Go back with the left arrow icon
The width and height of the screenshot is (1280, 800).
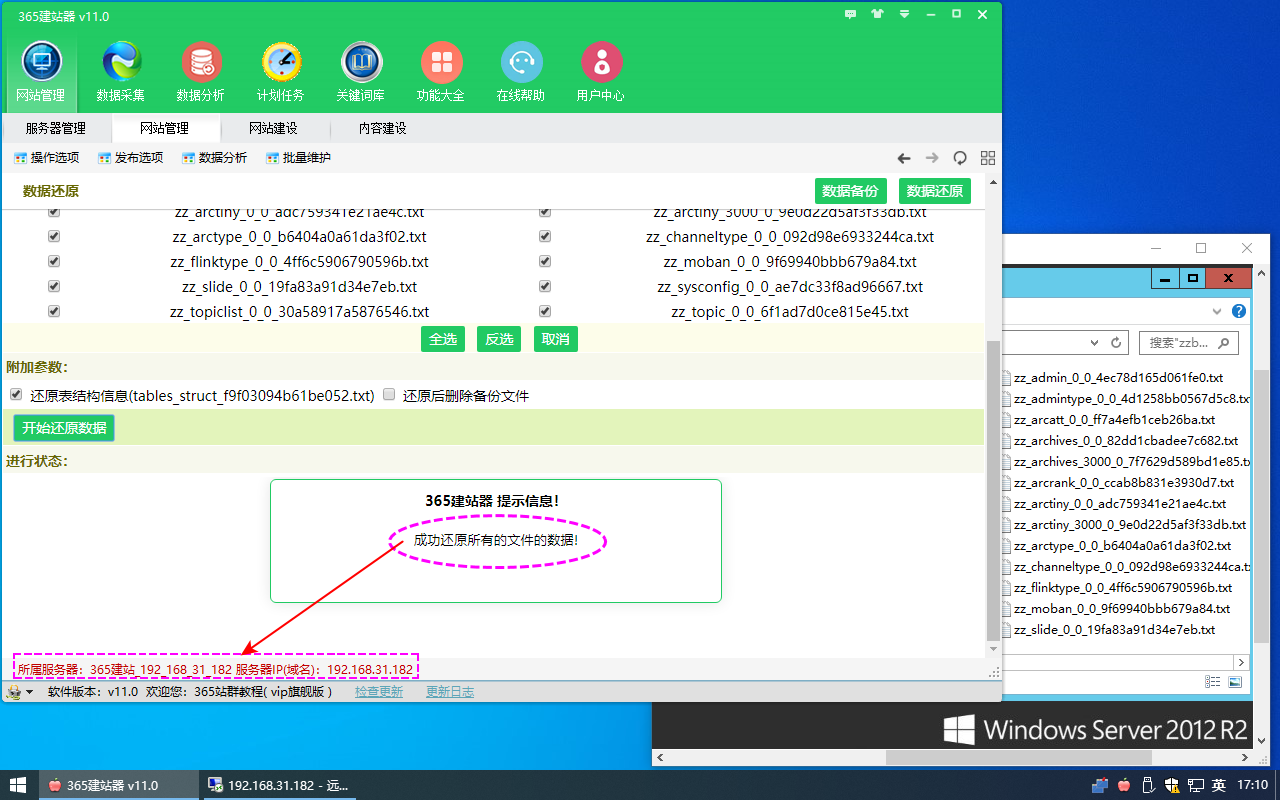[x=904, y=158]
